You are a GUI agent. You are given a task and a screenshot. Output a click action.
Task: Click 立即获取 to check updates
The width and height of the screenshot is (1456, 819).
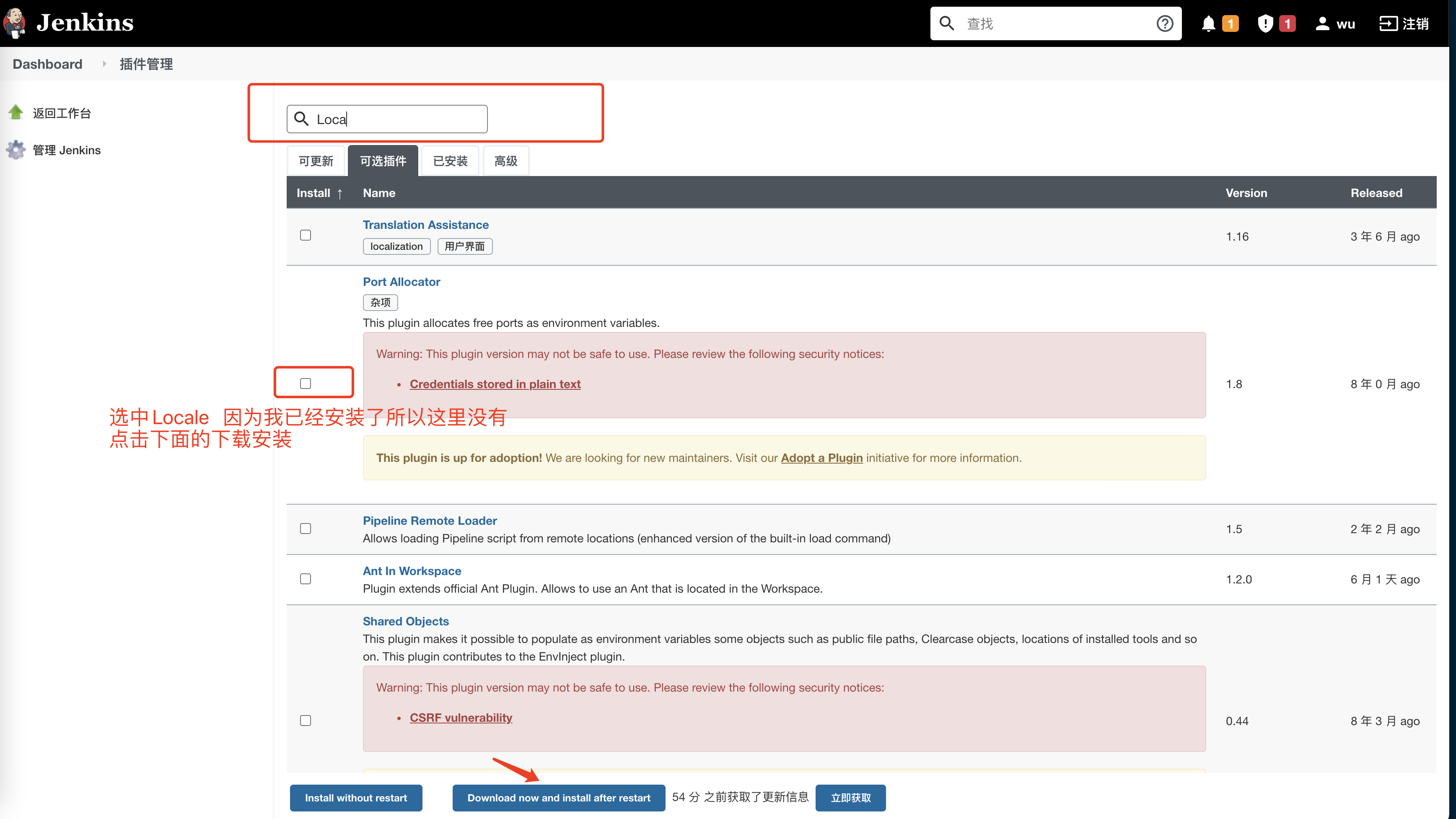point(851,798)
